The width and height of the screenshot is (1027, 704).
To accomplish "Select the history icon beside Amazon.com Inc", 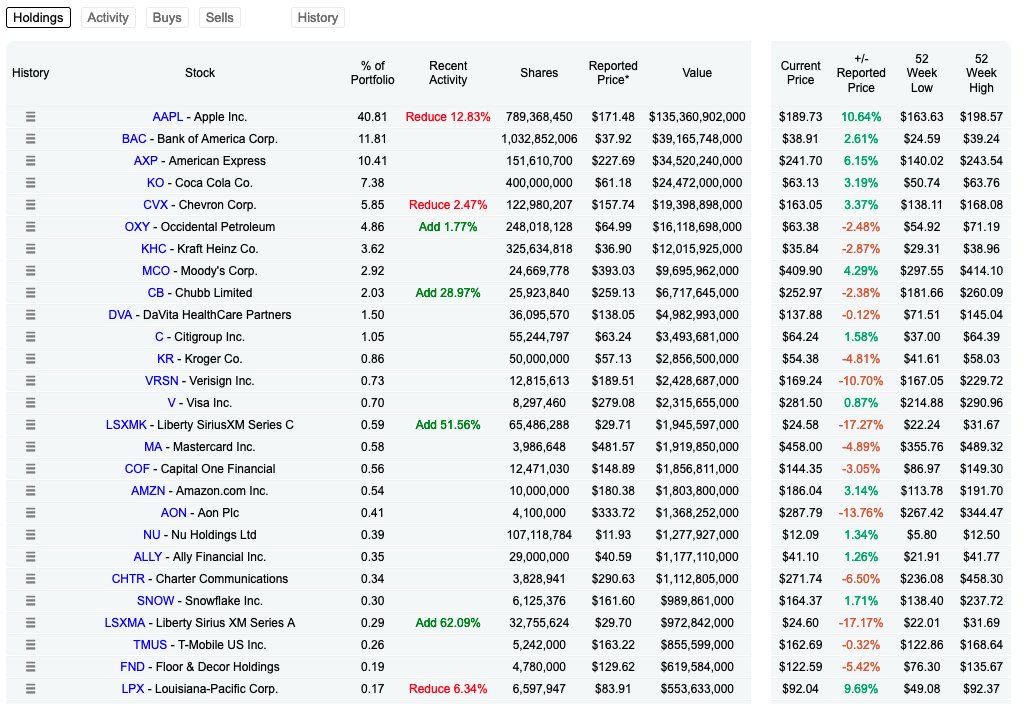I will click(31, 490).
